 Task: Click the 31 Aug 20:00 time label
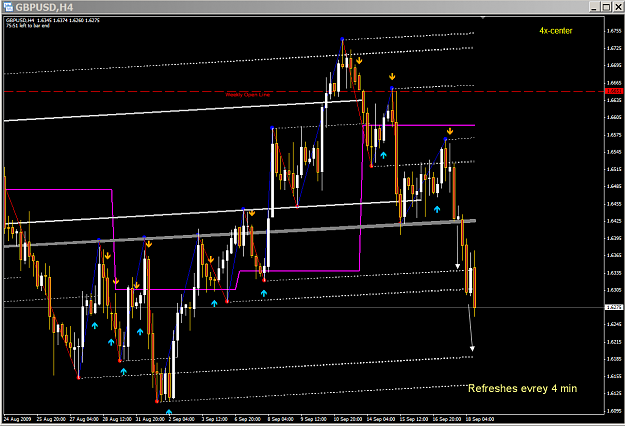click(x=150, y=419)
